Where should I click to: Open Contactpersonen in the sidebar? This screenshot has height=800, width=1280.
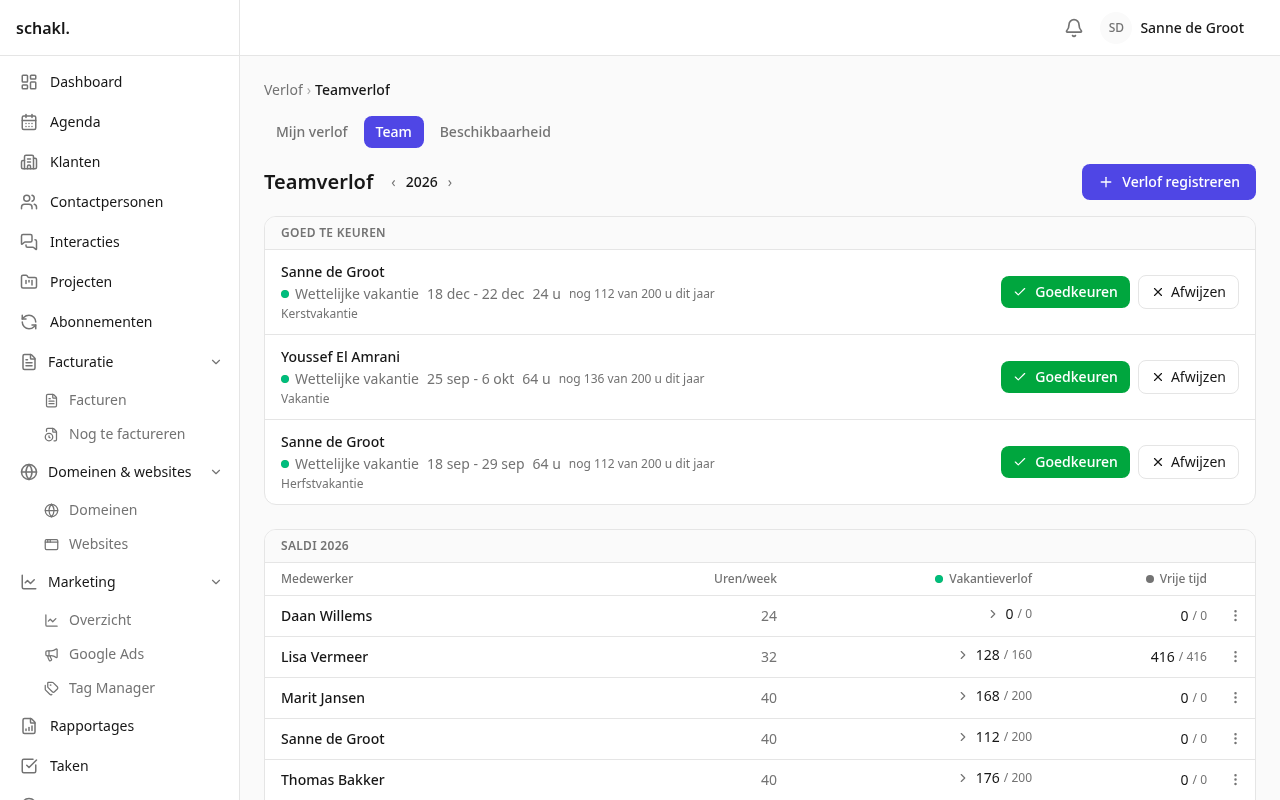(x=120, y=202)
